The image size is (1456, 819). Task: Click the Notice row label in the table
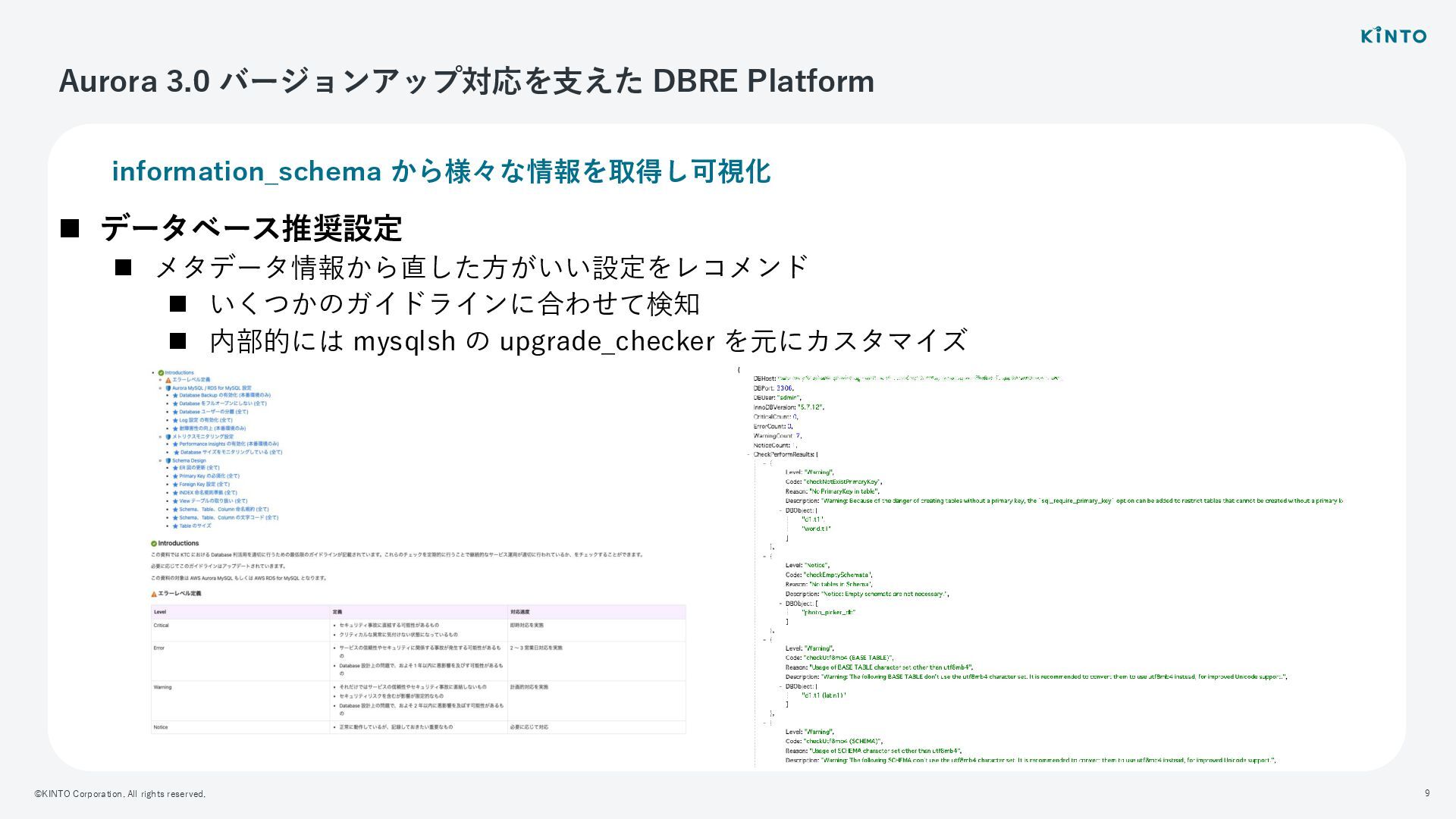click(161, 727)
